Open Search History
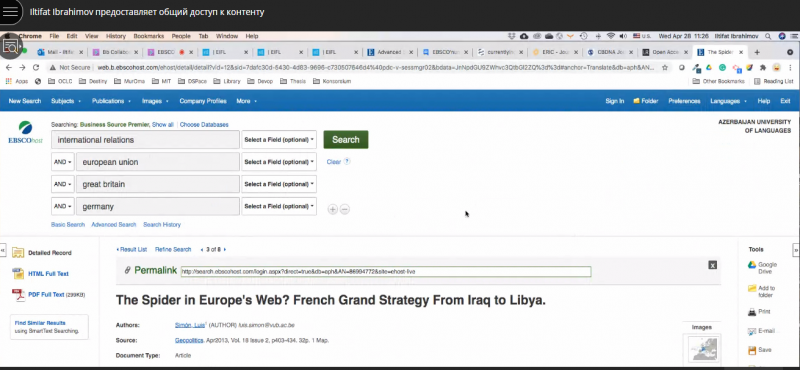 (162, 225)
